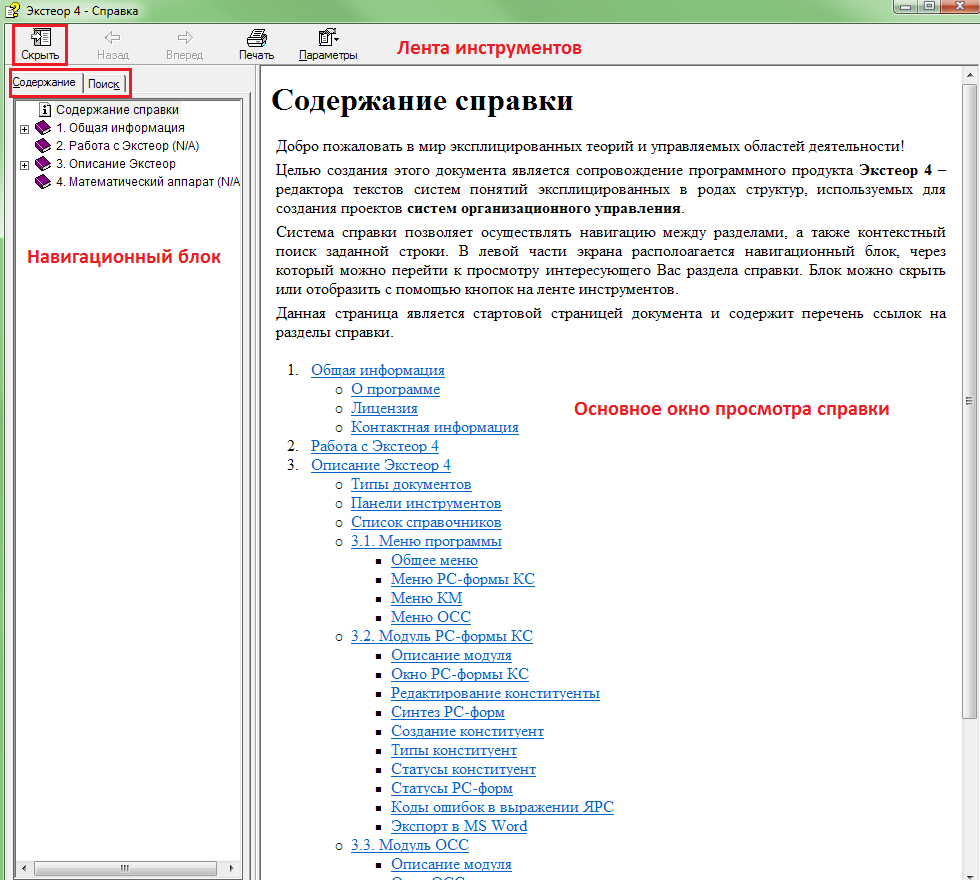Screen dimensions: 980x880
Task: Click the Вперед (Forward) arrow icon
Action: [184, 38]
